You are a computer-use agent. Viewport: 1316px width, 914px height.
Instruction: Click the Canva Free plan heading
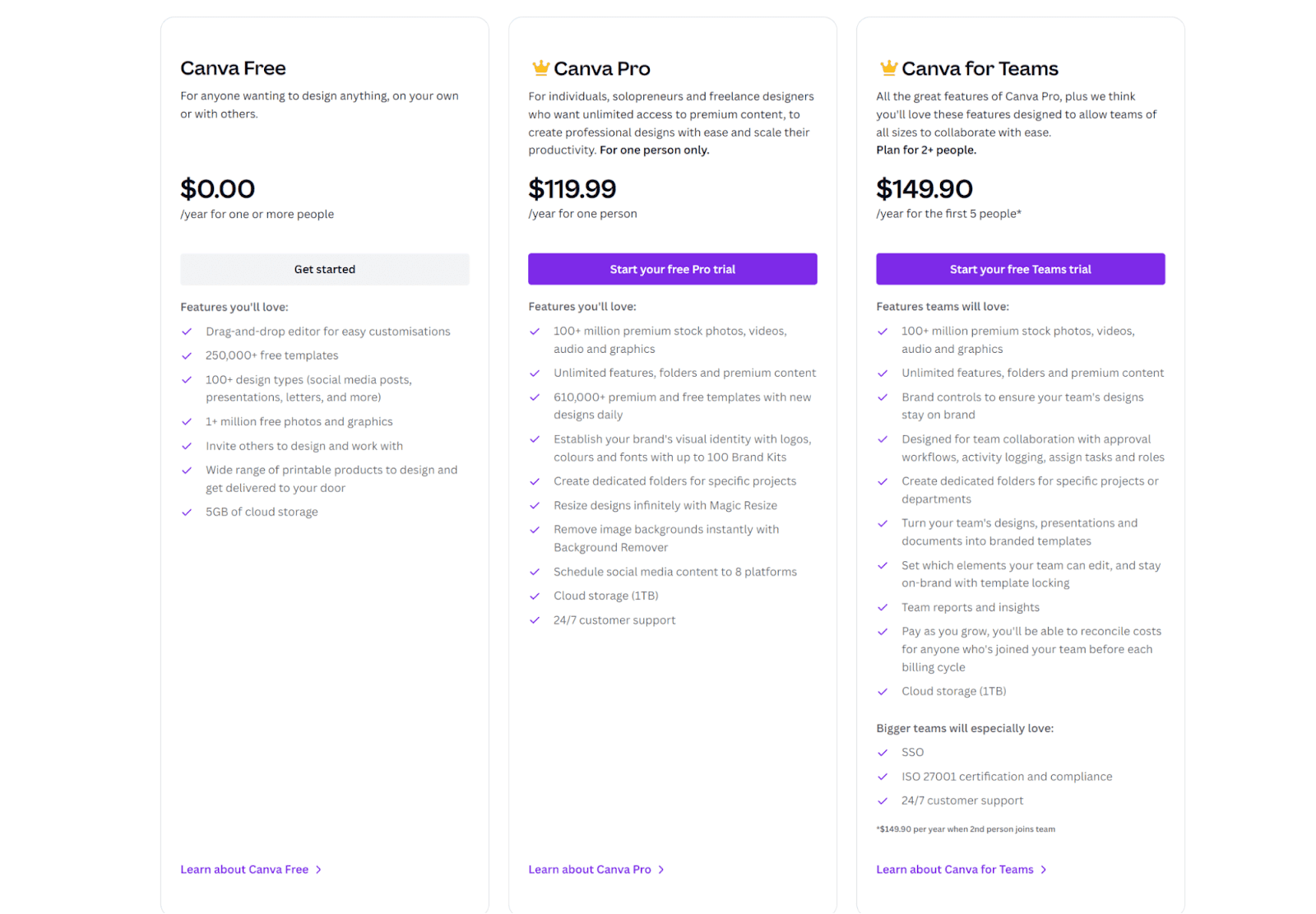tap(233, 68)
